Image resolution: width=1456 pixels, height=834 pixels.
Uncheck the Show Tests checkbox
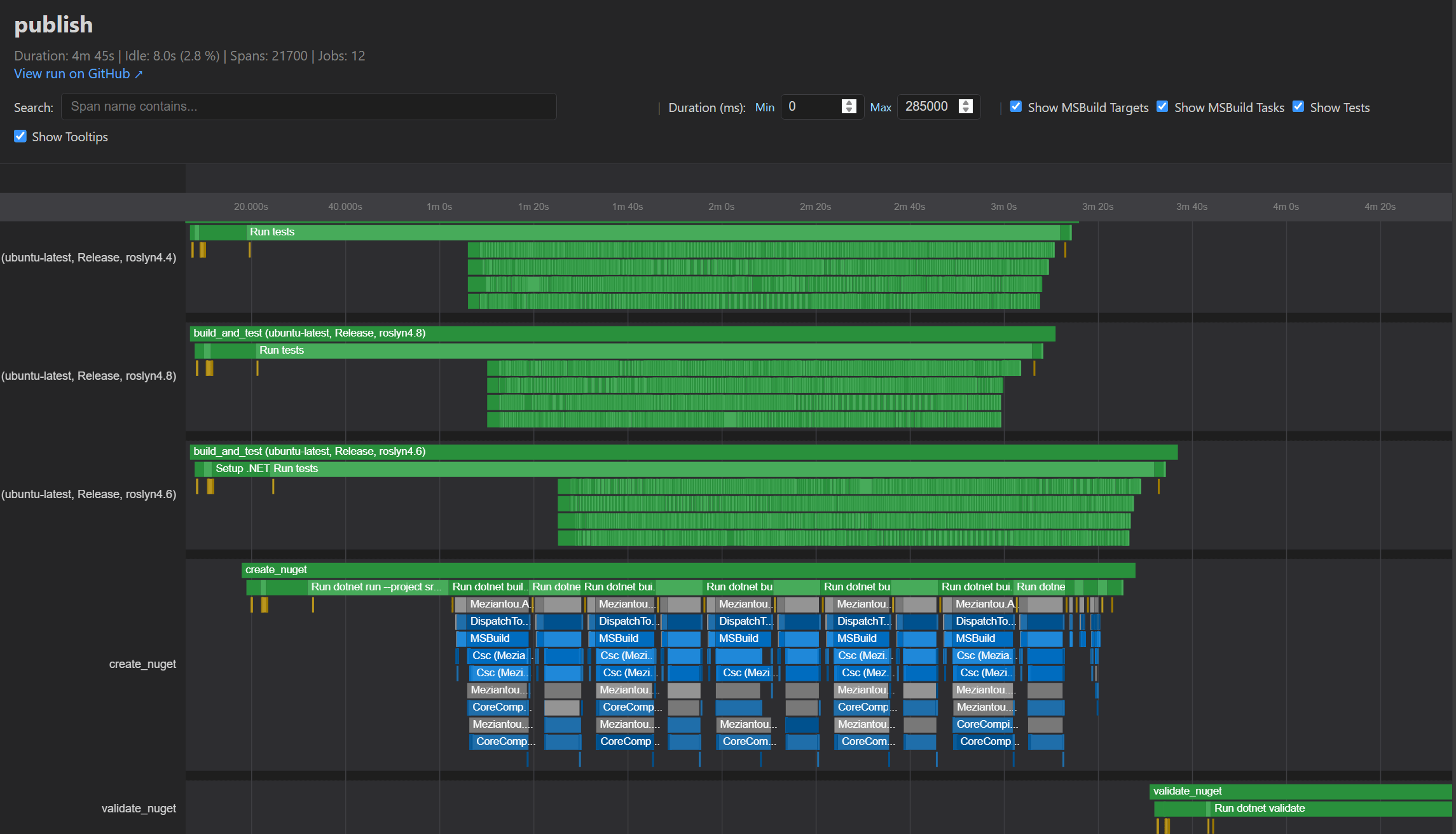point(1298,107)
